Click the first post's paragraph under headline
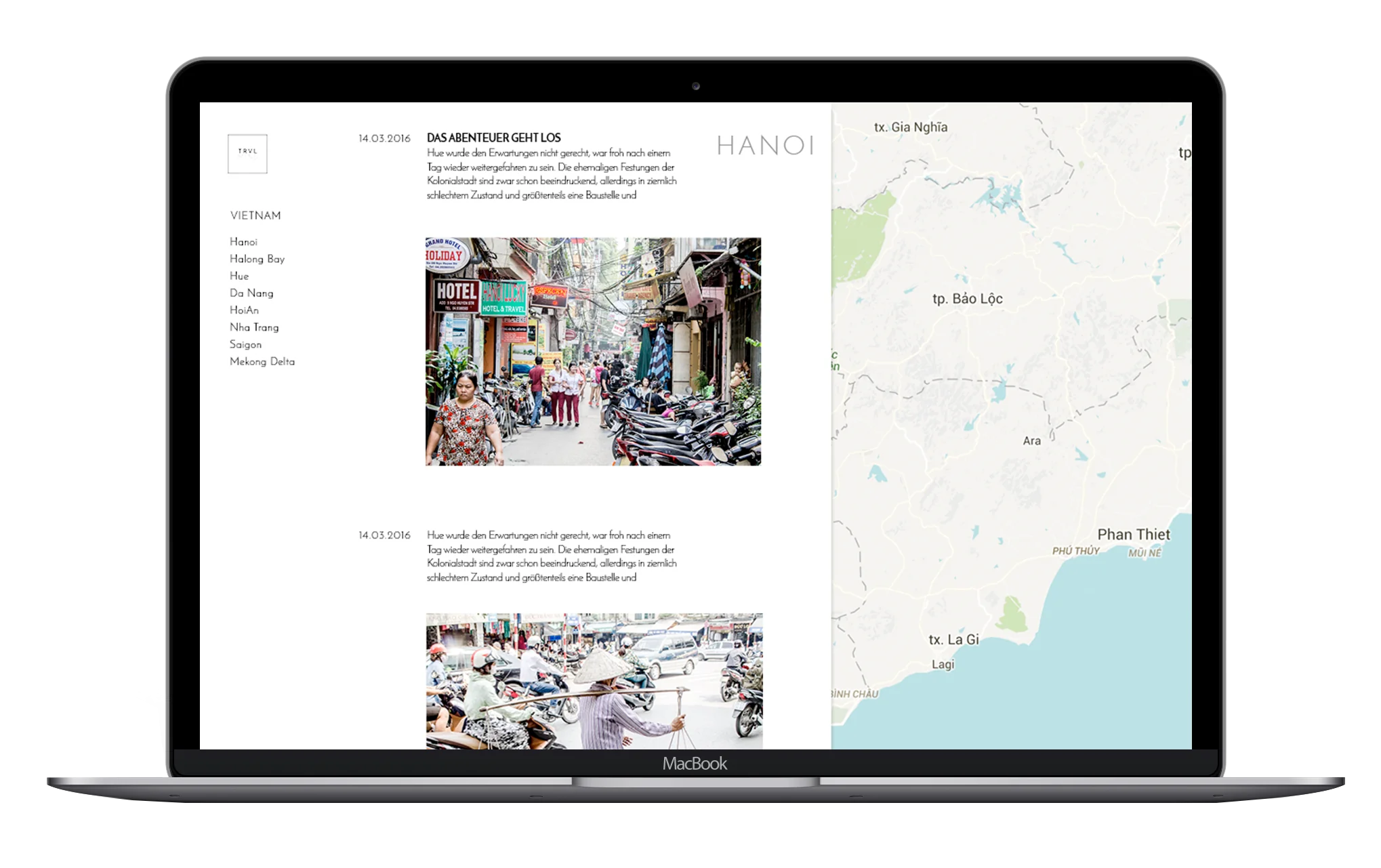 552,174
